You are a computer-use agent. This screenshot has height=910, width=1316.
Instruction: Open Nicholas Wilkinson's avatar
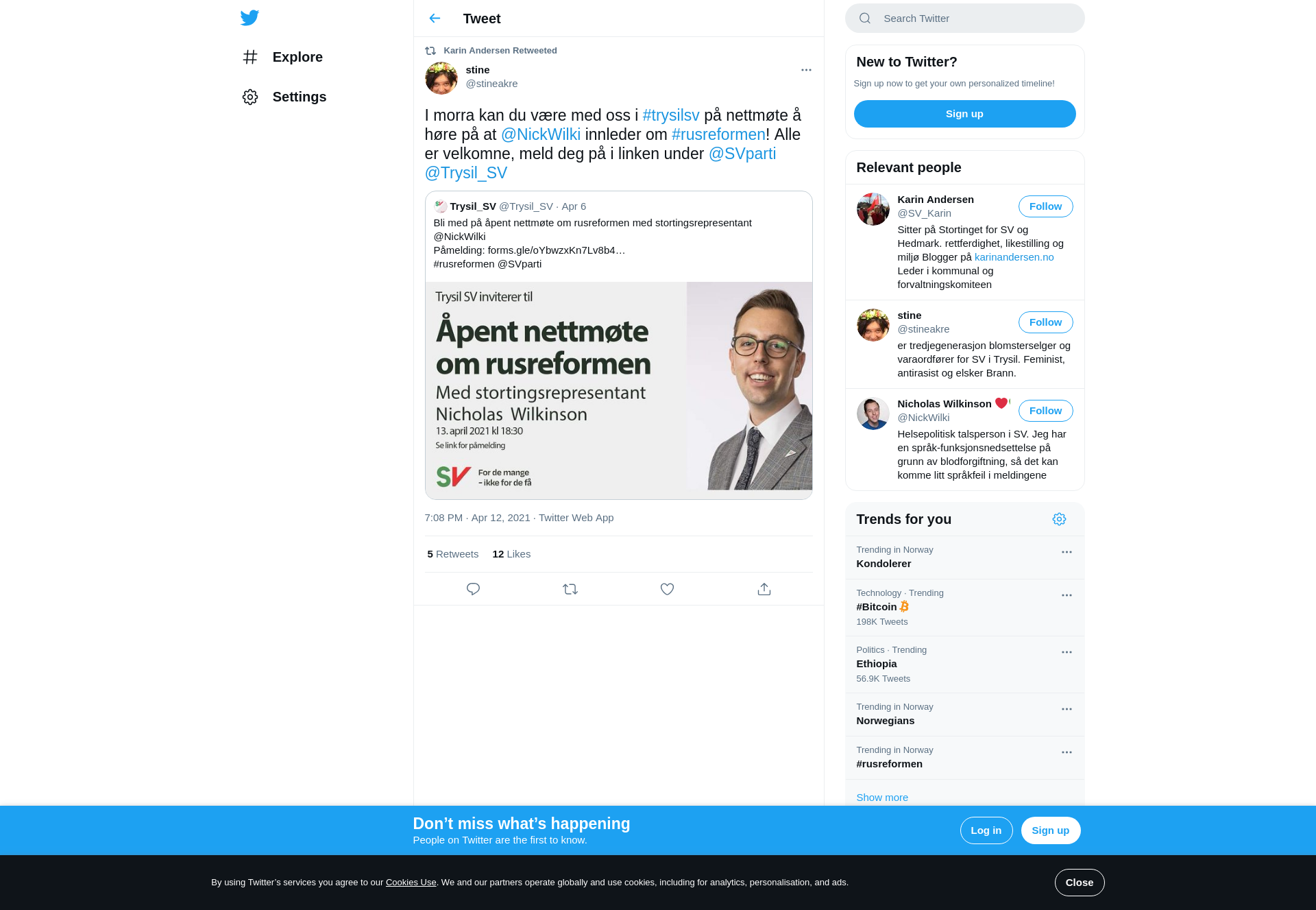click(873, 414)
